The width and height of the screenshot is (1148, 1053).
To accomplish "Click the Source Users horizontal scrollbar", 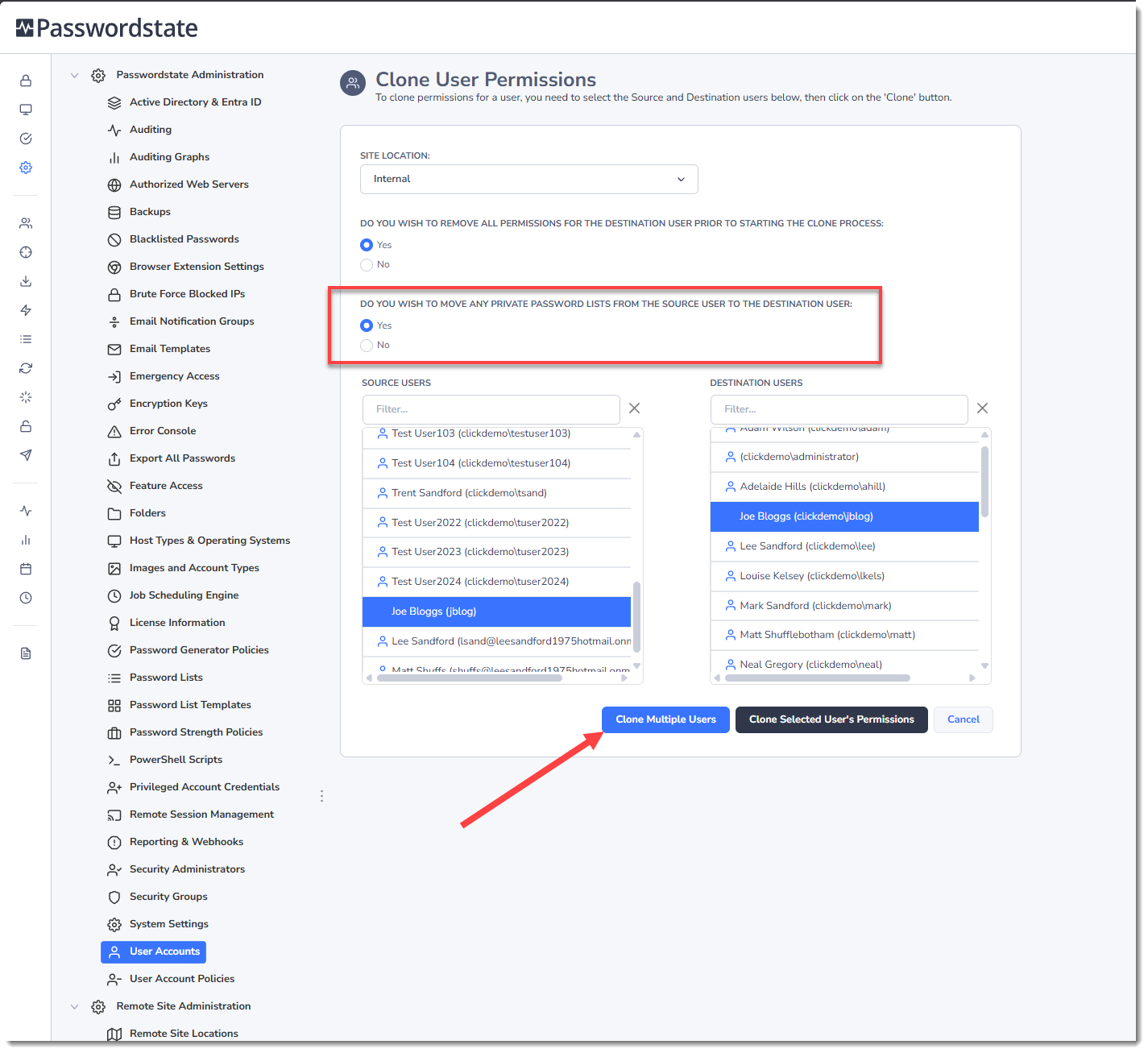I will pyautogui.click(x=470, y=678).
